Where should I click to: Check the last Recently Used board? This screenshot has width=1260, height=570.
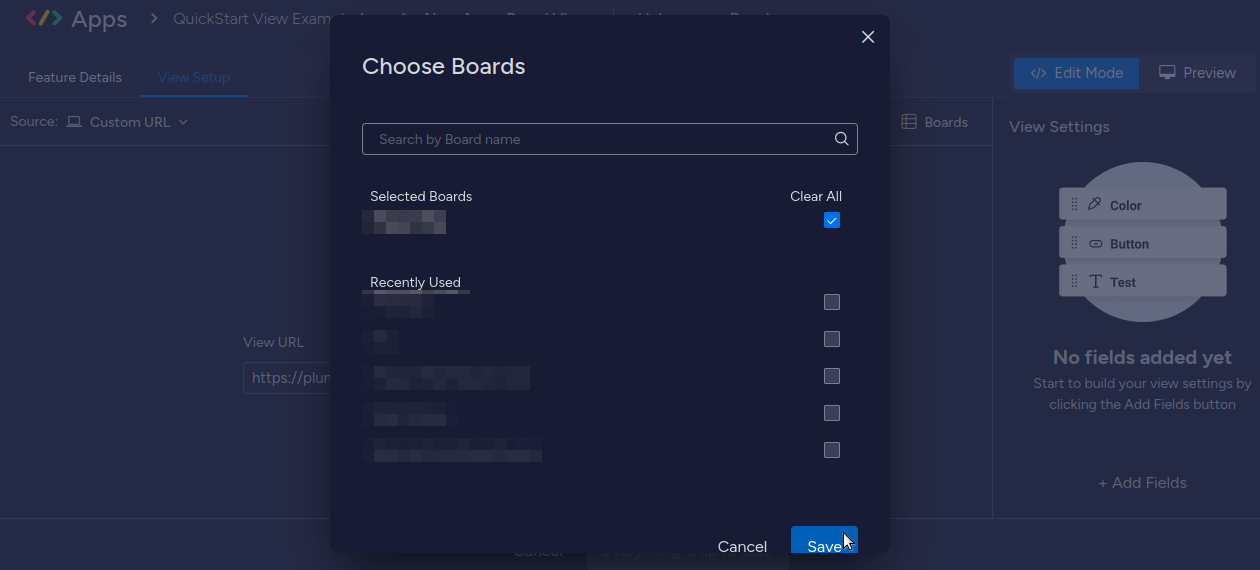832,450
